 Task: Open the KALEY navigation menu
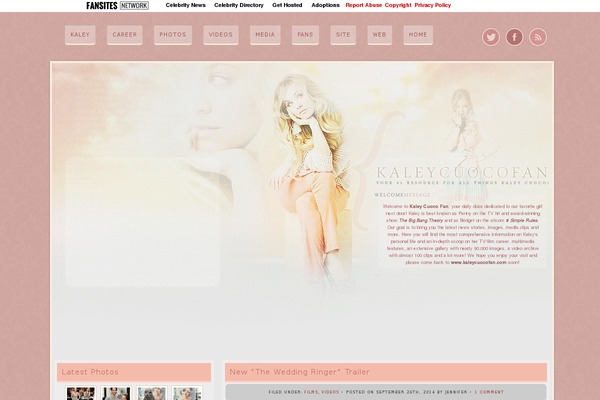[x=80, y=35]
